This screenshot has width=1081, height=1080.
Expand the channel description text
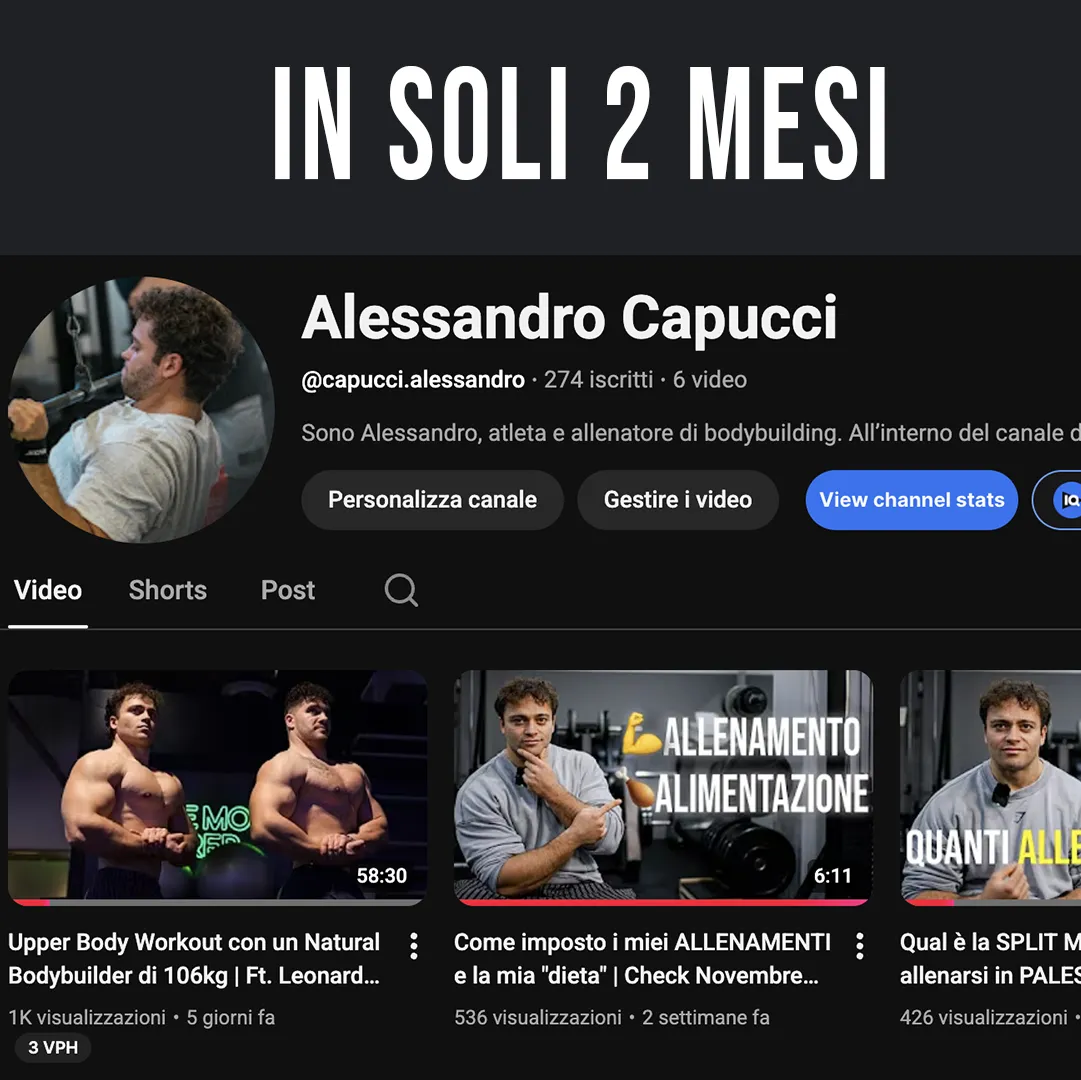coord(691,433)
